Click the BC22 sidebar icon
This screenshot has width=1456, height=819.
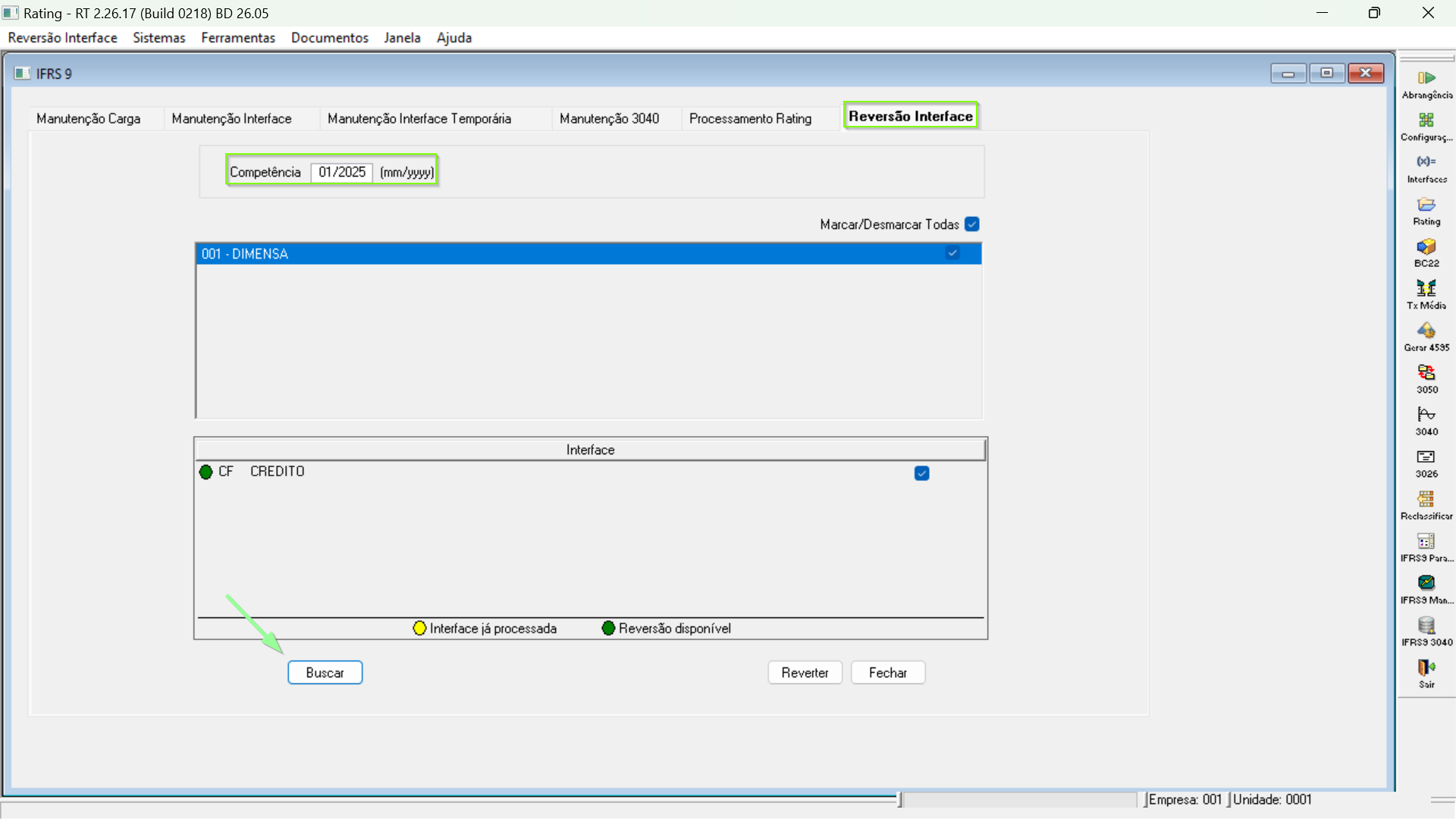coord(1426,247)
